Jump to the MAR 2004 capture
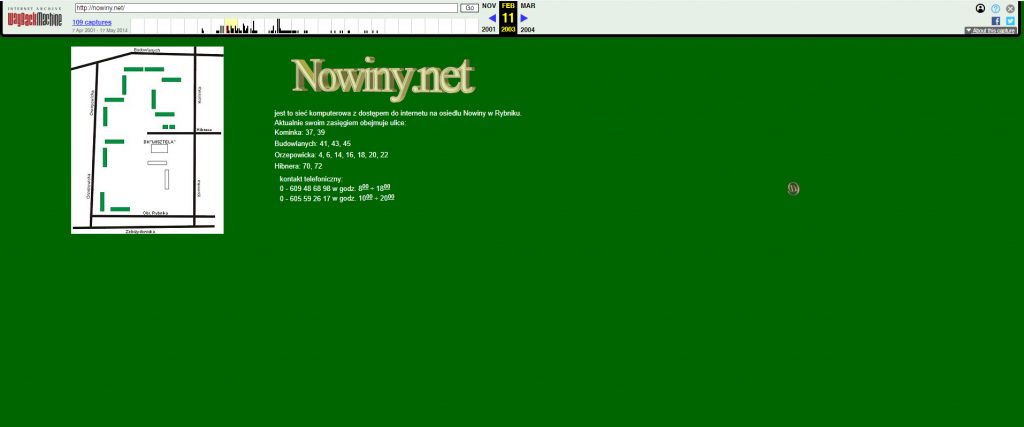Screen dimensions: 1024x427 pyautogui.click(x=528, y=18)
